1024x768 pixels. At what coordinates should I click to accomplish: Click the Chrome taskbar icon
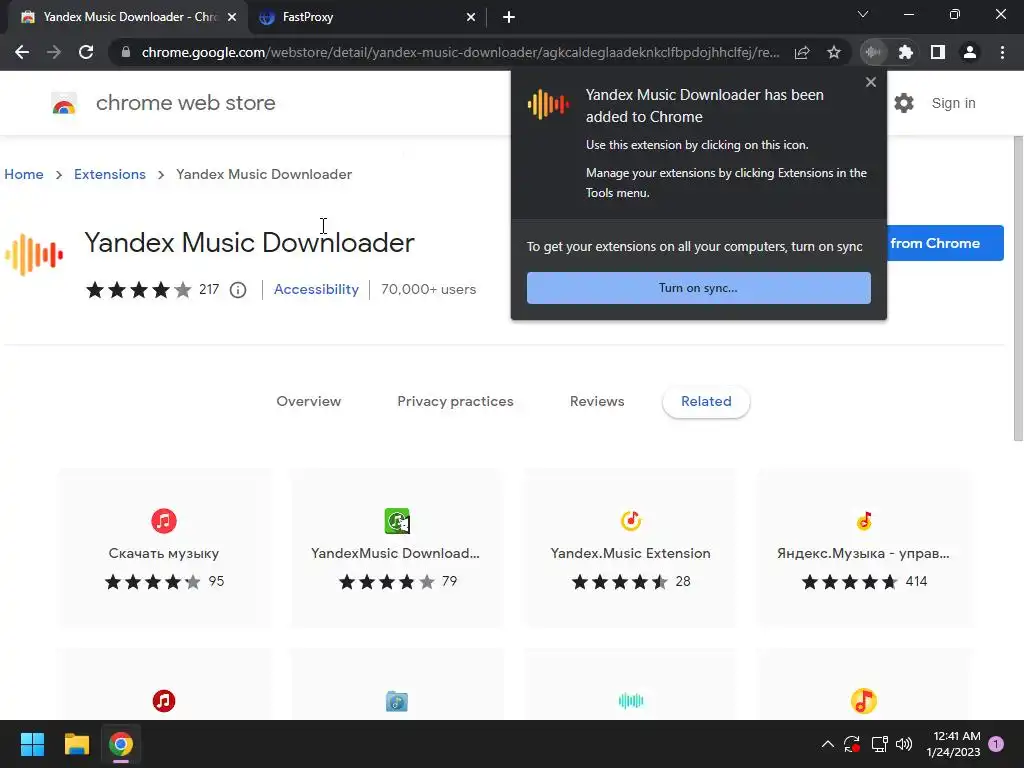121,744
